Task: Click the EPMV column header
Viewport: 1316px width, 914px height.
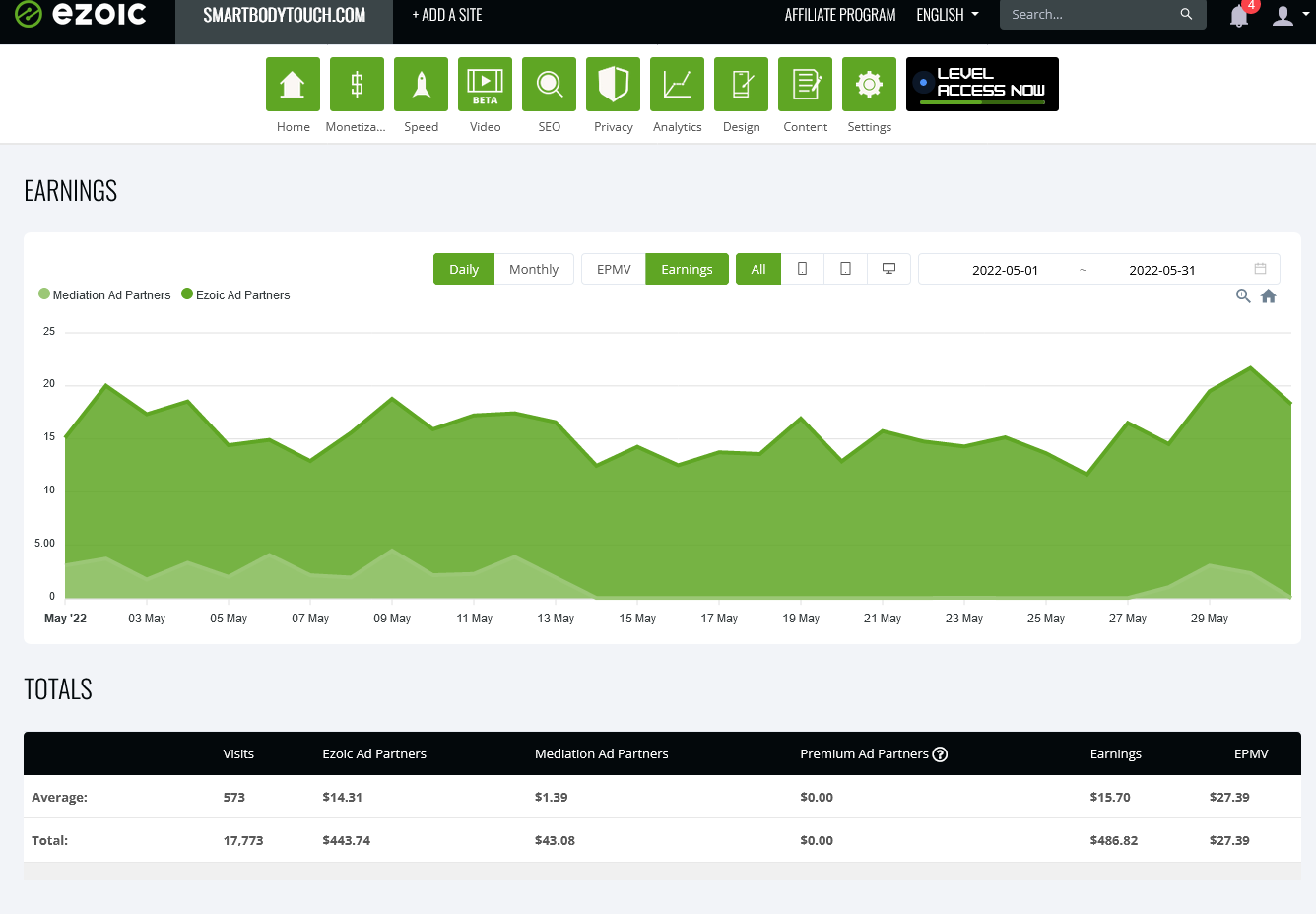Action: (x=1251, y=753)
